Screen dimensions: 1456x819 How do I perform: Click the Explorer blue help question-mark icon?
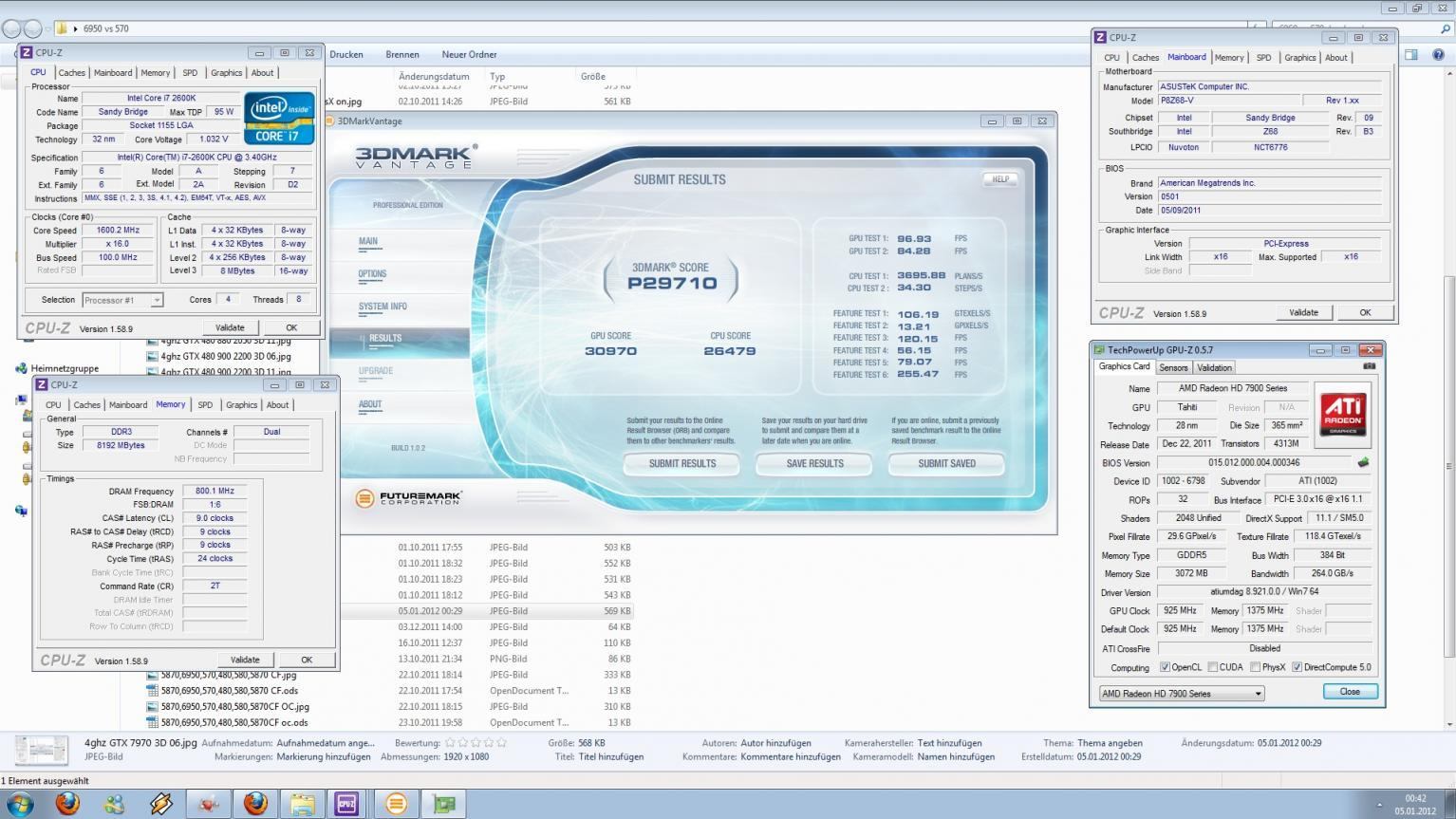click(1440, 54)
